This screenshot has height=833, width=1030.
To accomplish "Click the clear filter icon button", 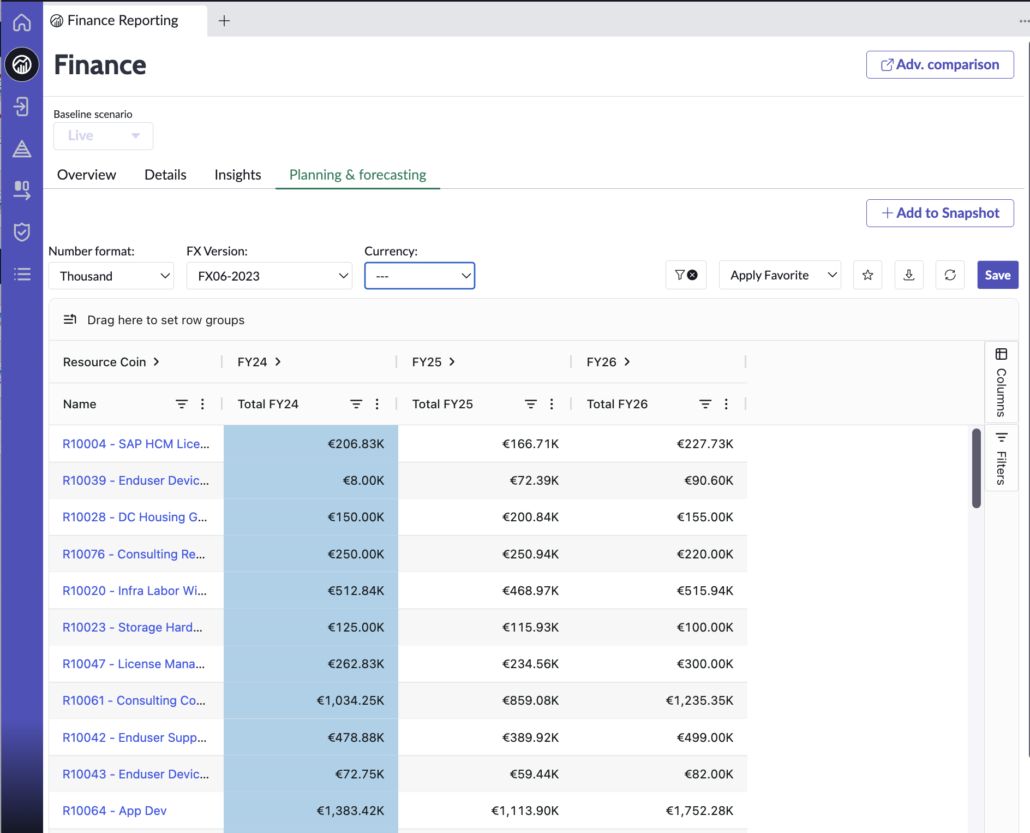I will tap(686, 275).
